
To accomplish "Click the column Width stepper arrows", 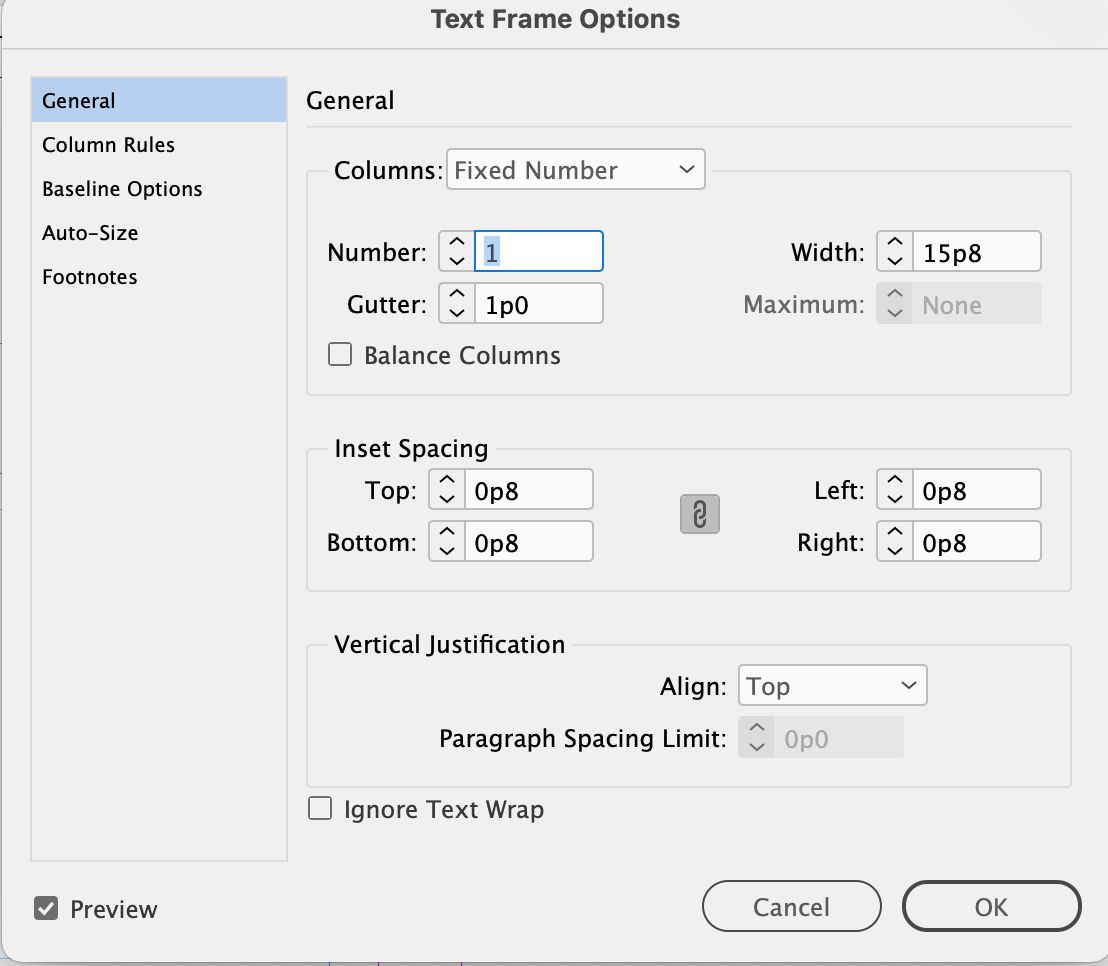I will tap(894, 251).
